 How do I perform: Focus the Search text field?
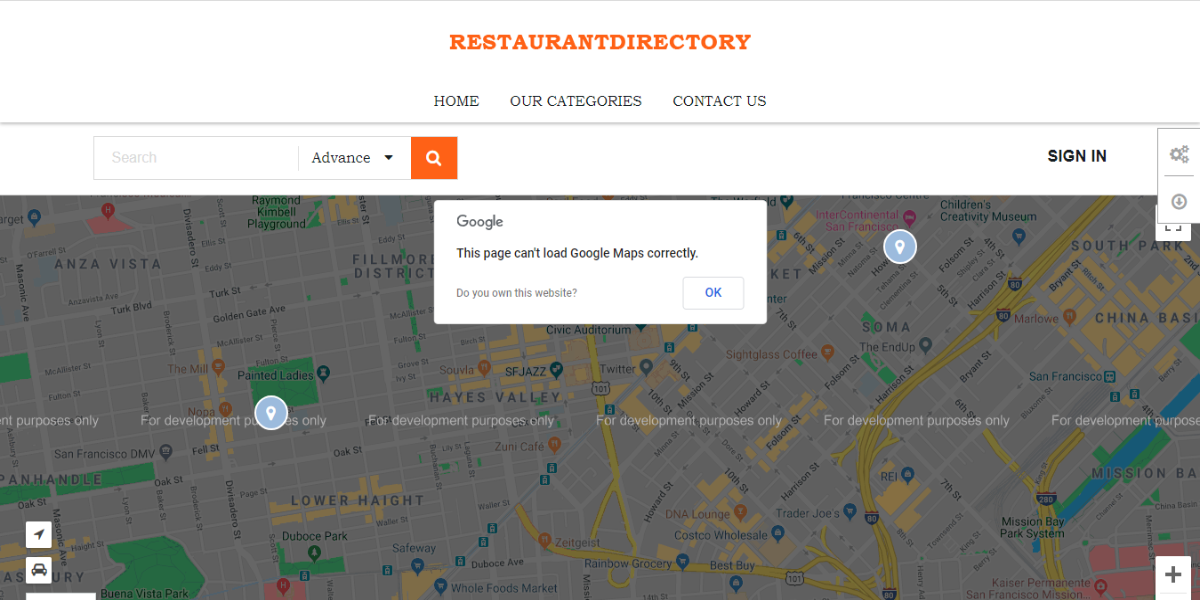pyautogui.click(x=196, y=158)
